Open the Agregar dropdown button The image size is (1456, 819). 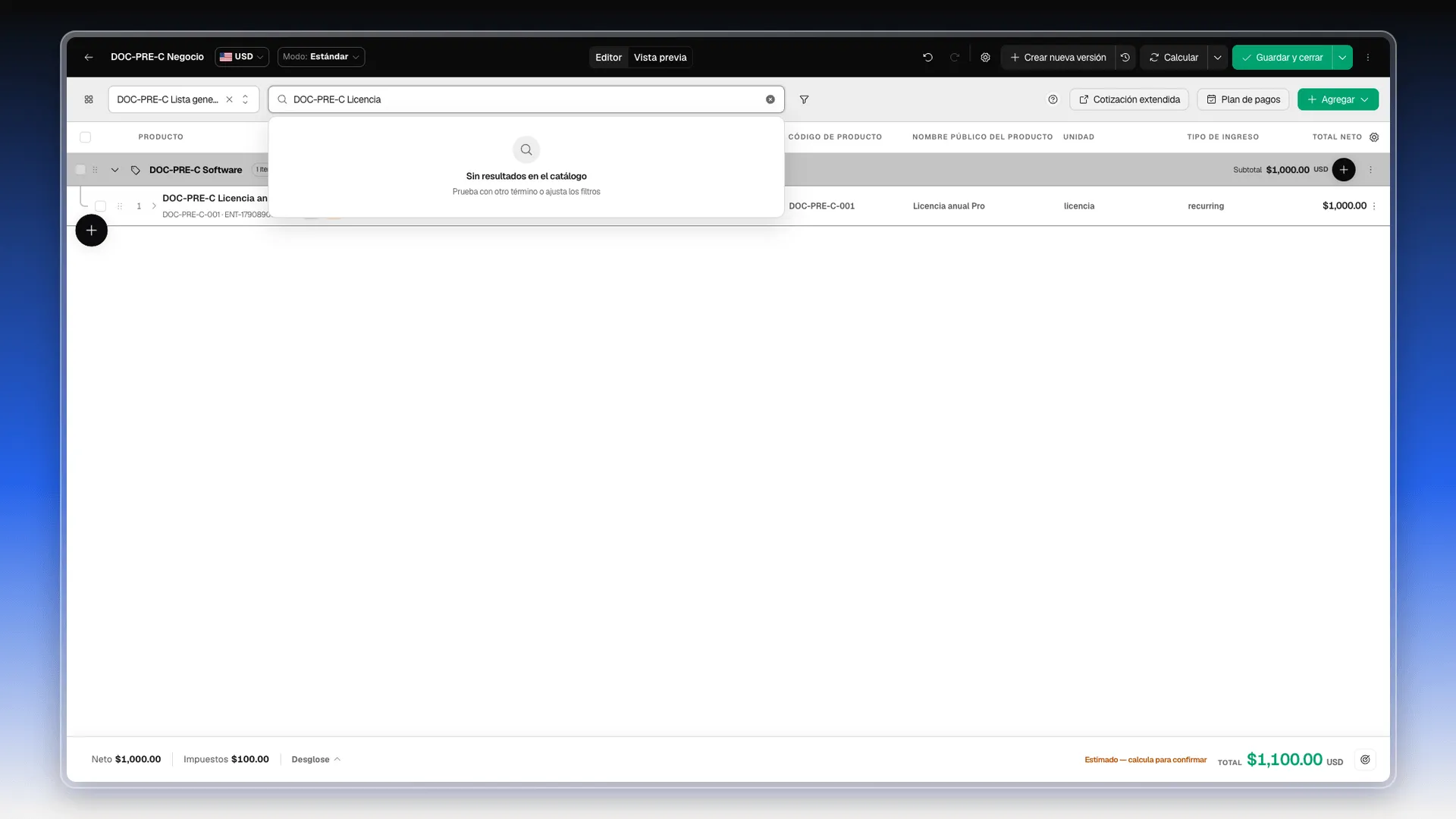coord(1338,99)
